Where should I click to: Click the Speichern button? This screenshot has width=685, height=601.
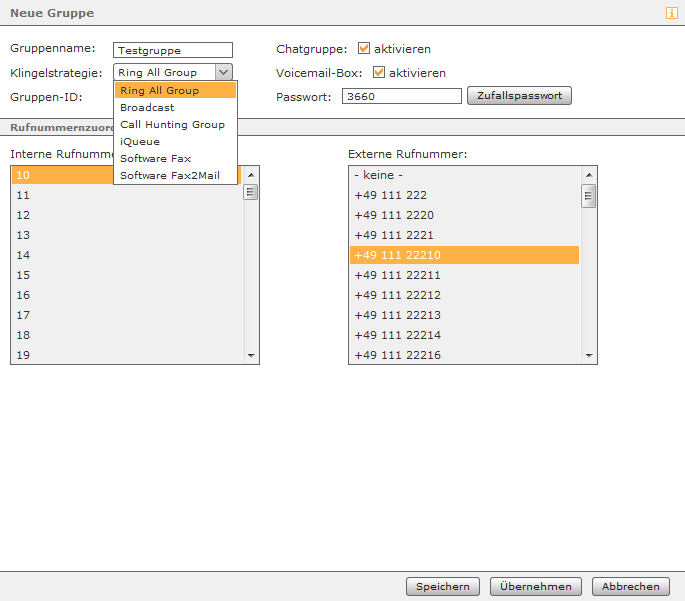tap(443, 587)
